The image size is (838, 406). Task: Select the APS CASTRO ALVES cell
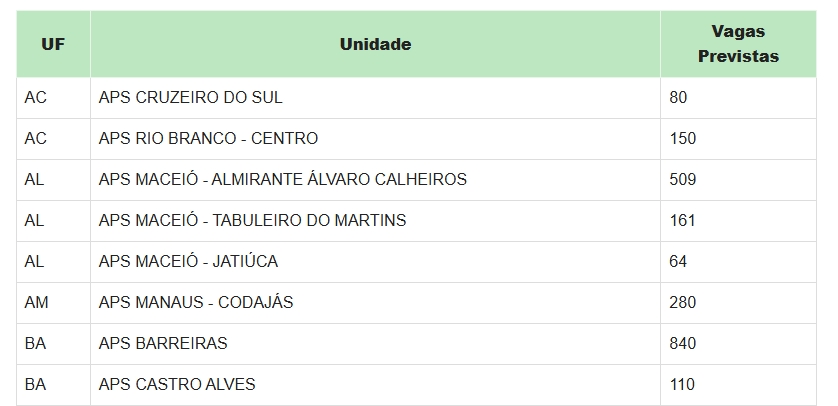[177, 384]
